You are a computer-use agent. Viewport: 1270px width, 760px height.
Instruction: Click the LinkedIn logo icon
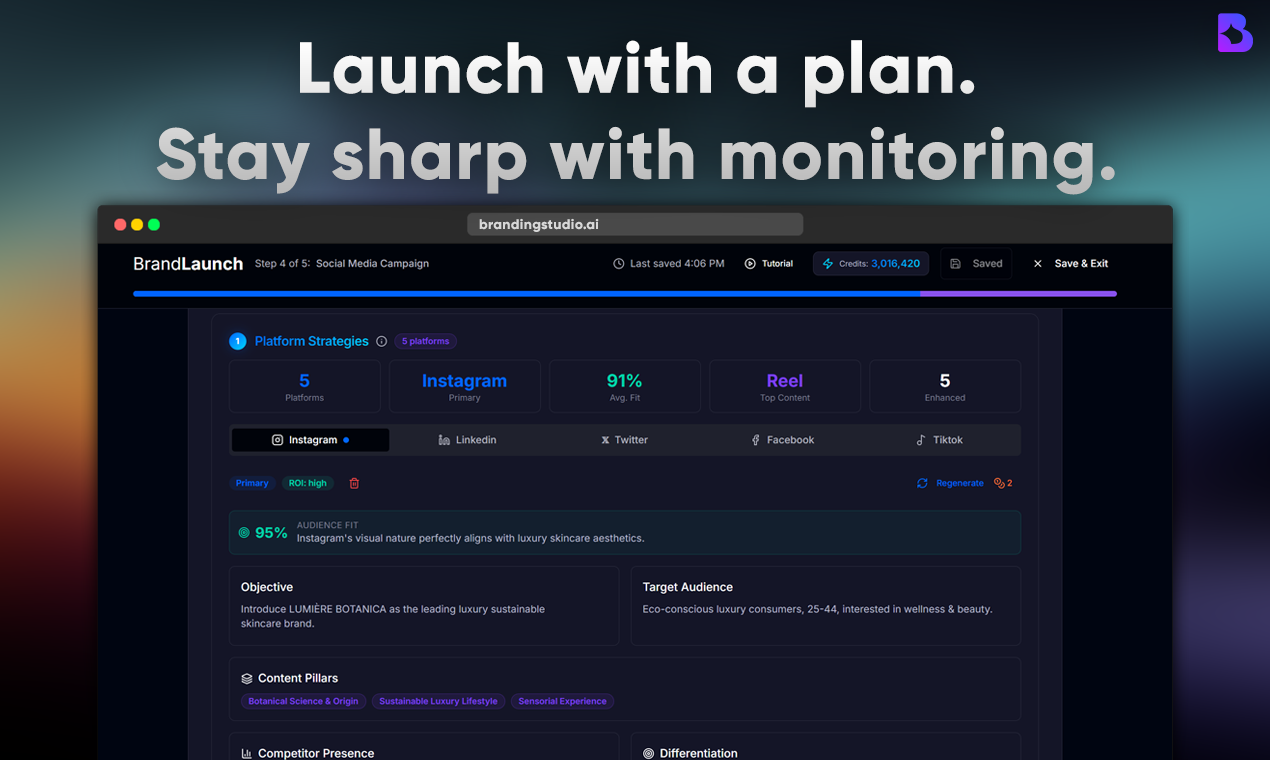tap(444, 440)
